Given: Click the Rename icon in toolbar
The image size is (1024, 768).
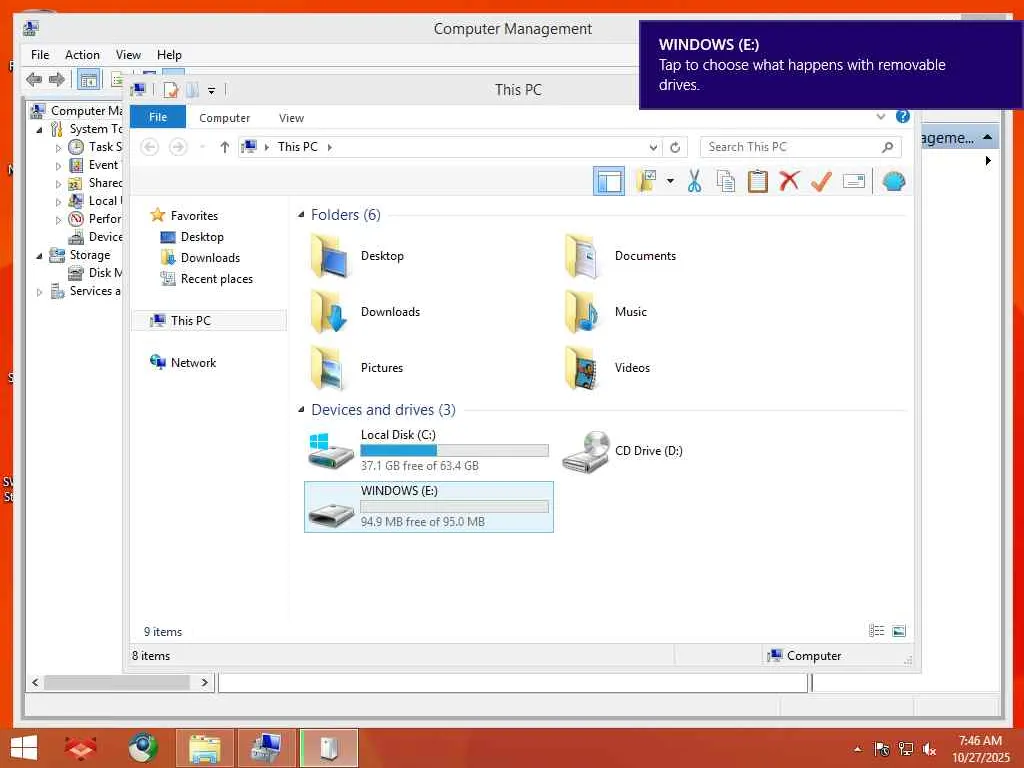Looking at the screenshot, I should (x=854, y=181).
